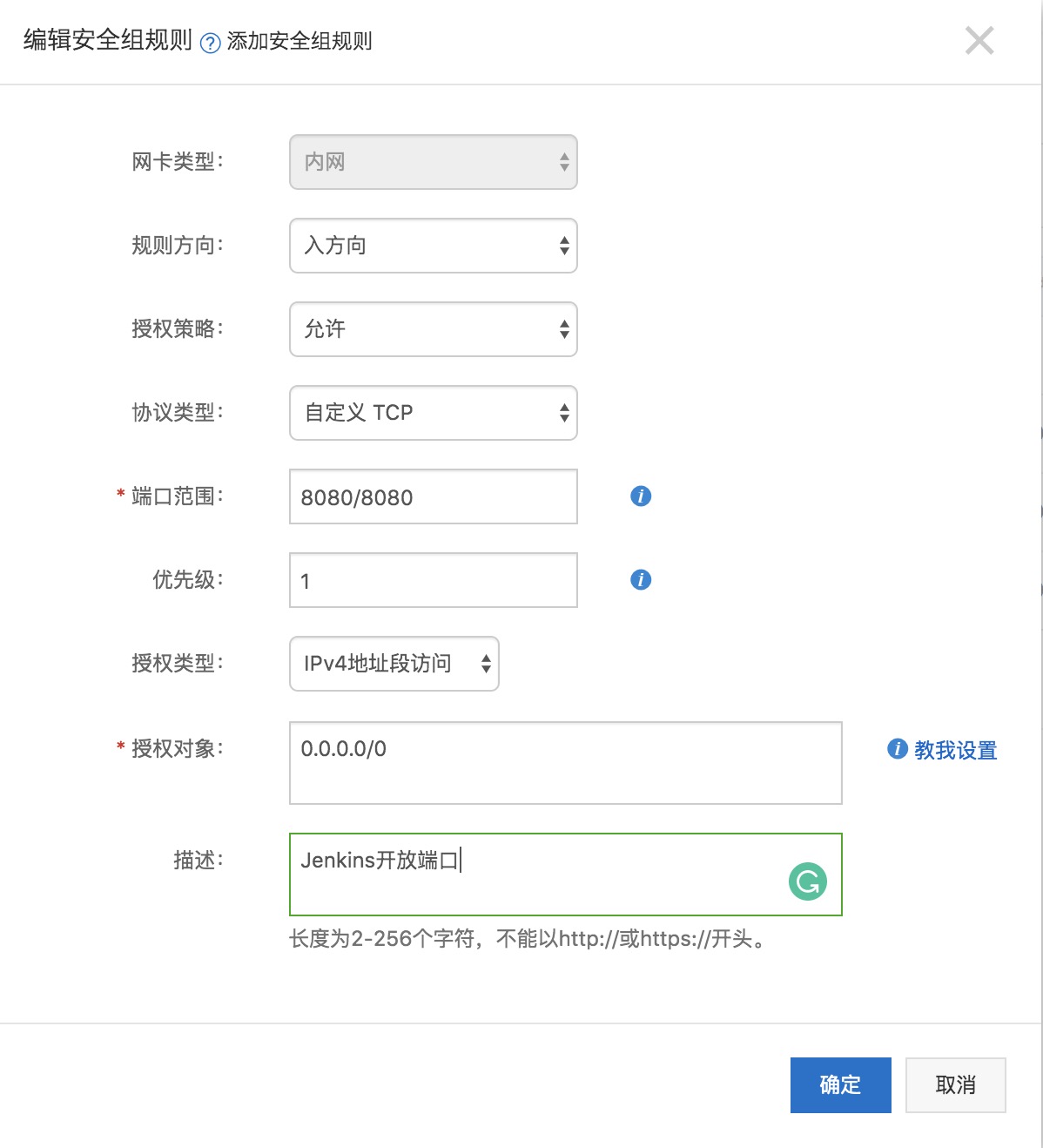
Task: Click the 编辑安全组规则 dialog title
Action: 108,40
